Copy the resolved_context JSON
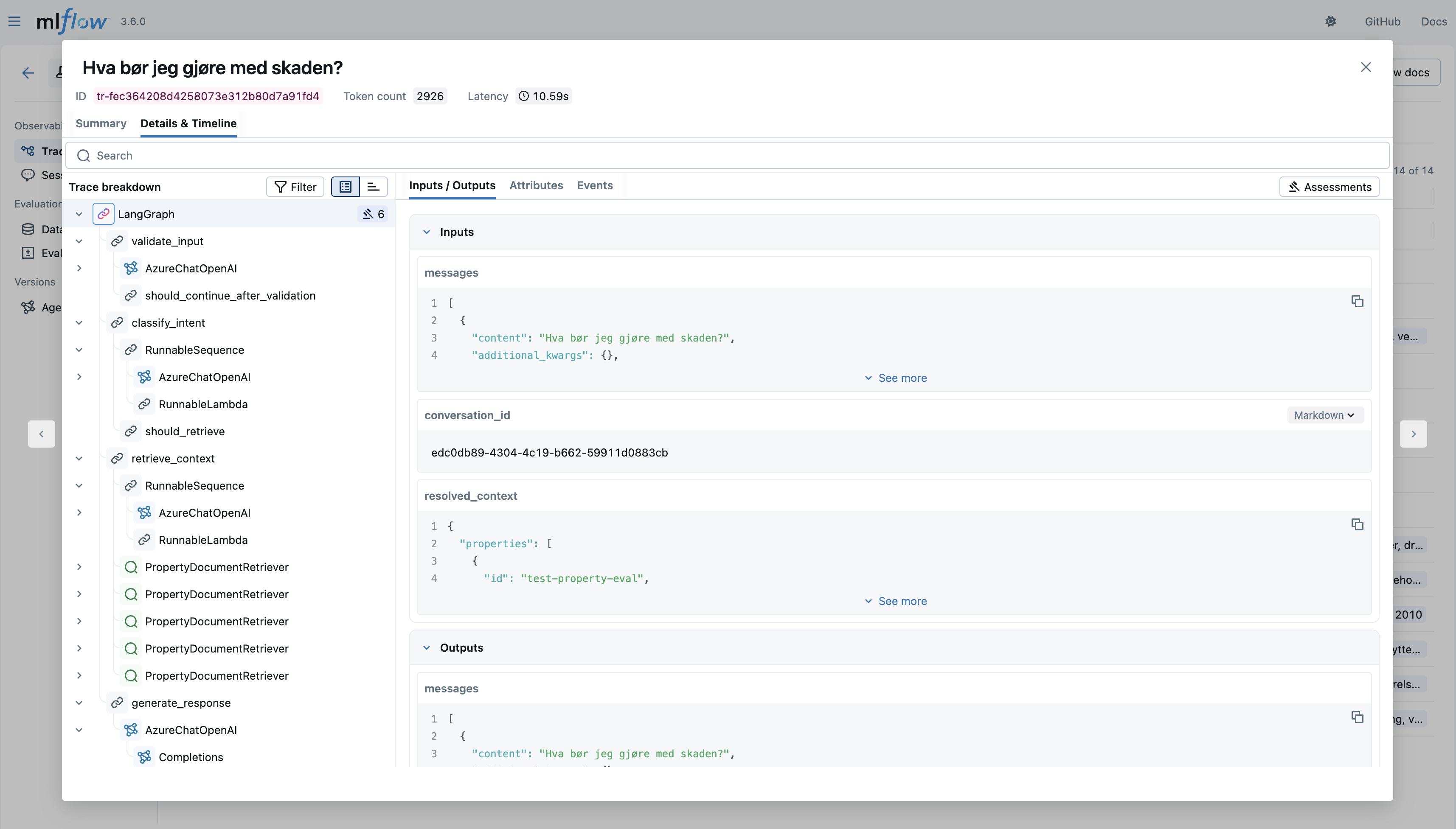The width and height of the screenshot is (1456, 829). pyautogui.click(x=1357, y=524)
